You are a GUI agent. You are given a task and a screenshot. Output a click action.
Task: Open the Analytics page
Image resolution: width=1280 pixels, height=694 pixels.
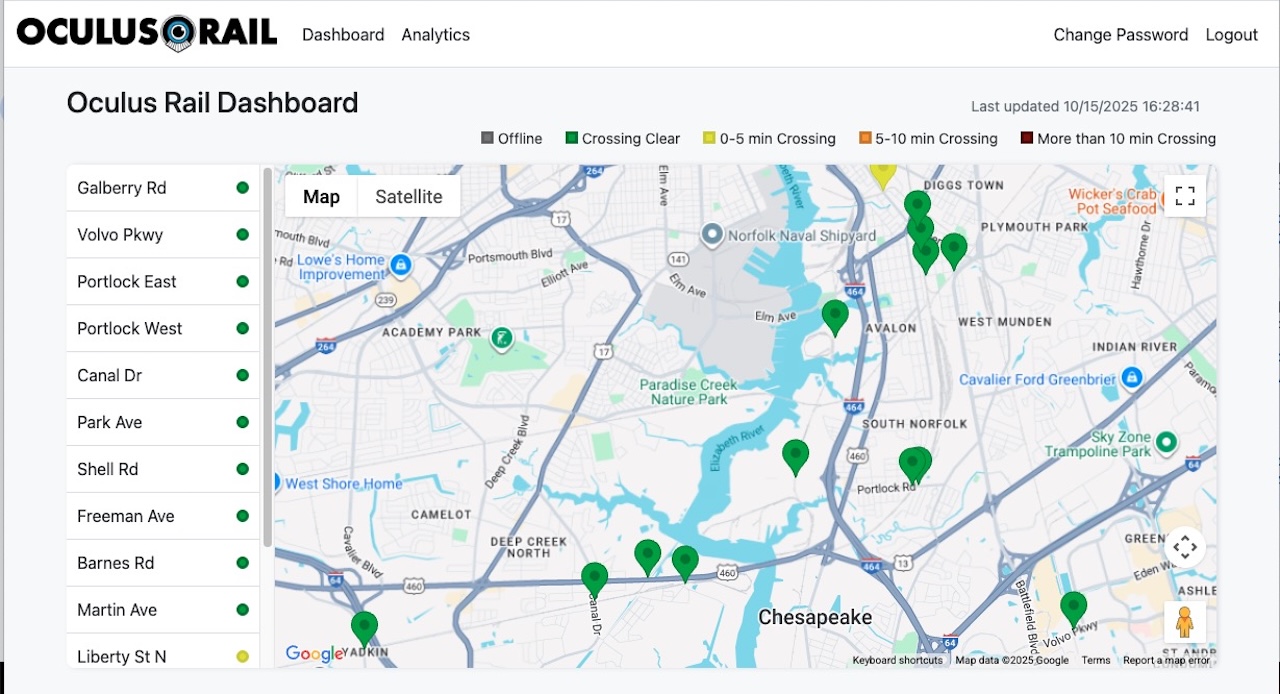pos(435,35)
